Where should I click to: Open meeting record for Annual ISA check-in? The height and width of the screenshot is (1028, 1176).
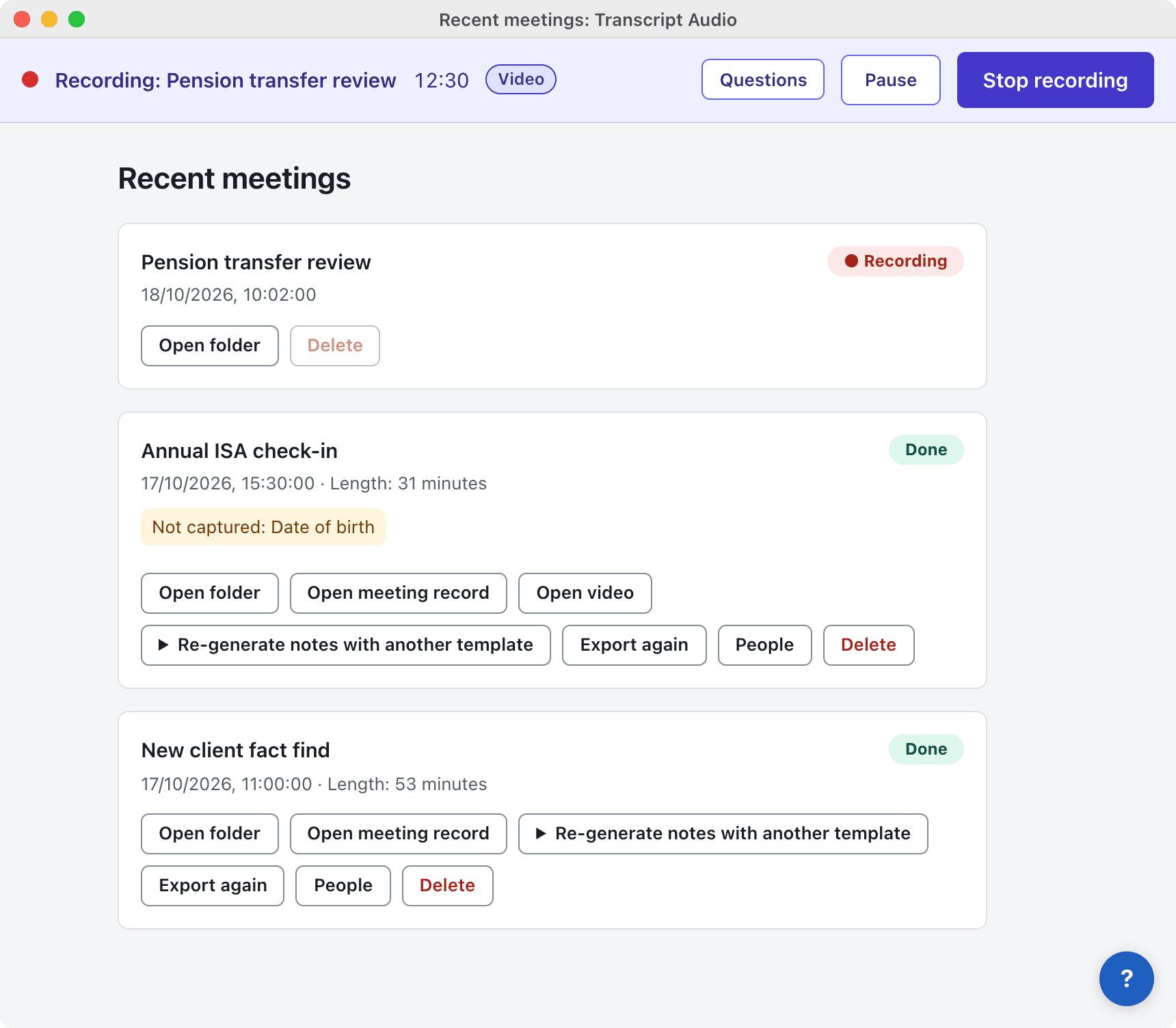click(399, 593)
